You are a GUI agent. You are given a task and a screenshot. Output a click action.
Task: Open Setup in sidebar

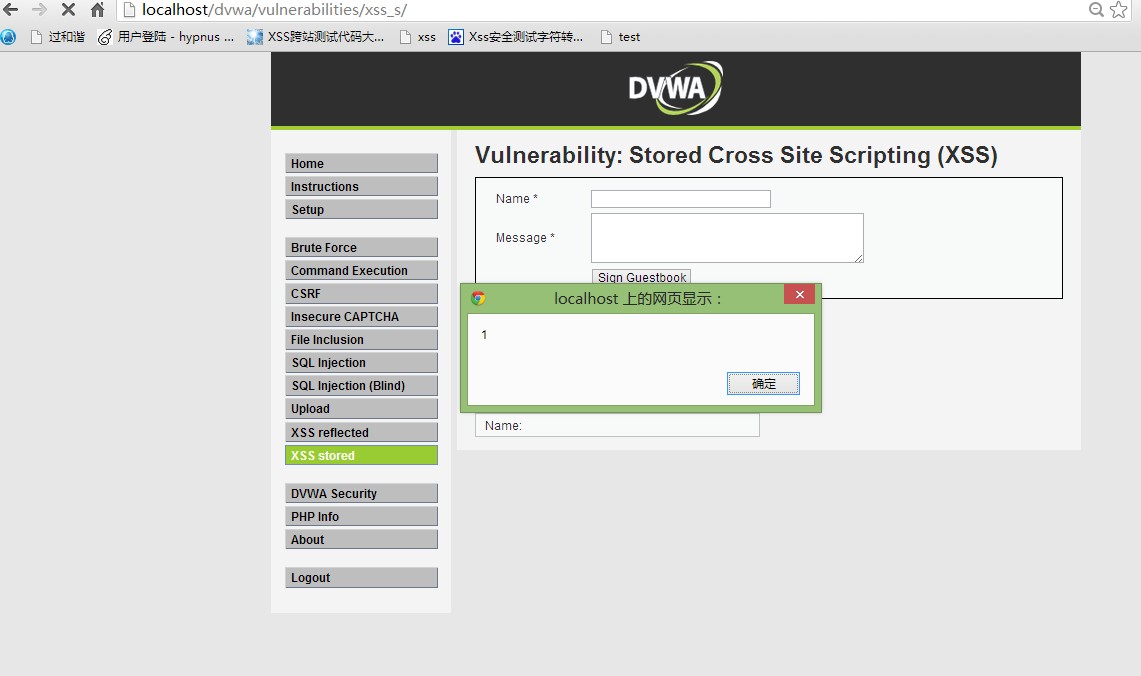pos(361,210)
